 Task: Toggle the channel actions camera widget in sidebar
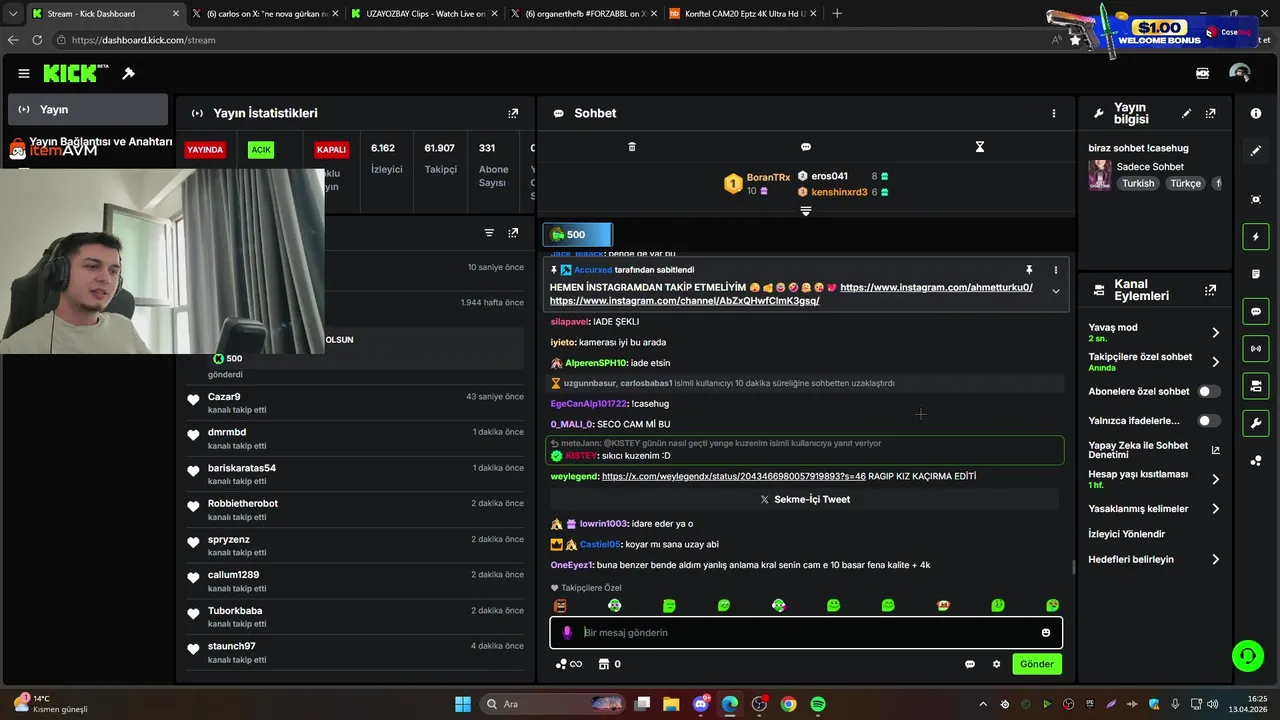pos(1256,386)
